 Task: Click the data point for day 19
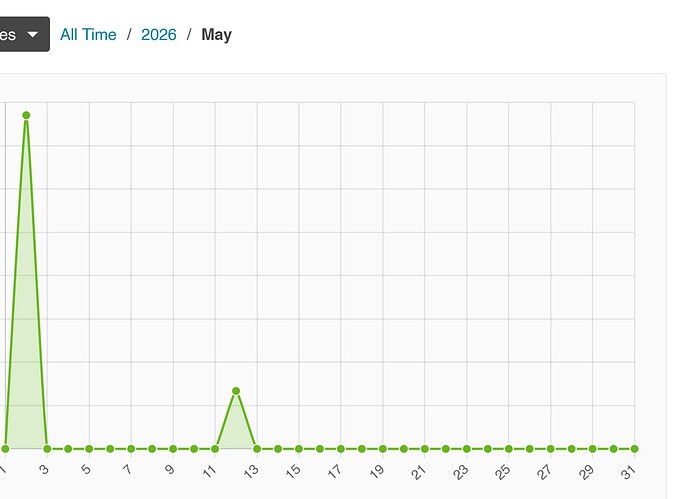point(383,449)
